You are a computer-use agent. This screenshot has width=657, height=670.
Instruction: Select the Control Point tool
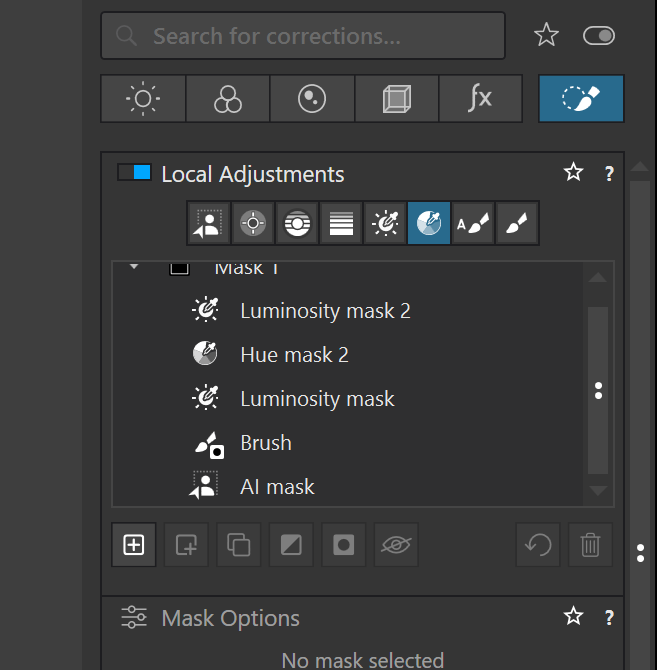tap(252, 223)
